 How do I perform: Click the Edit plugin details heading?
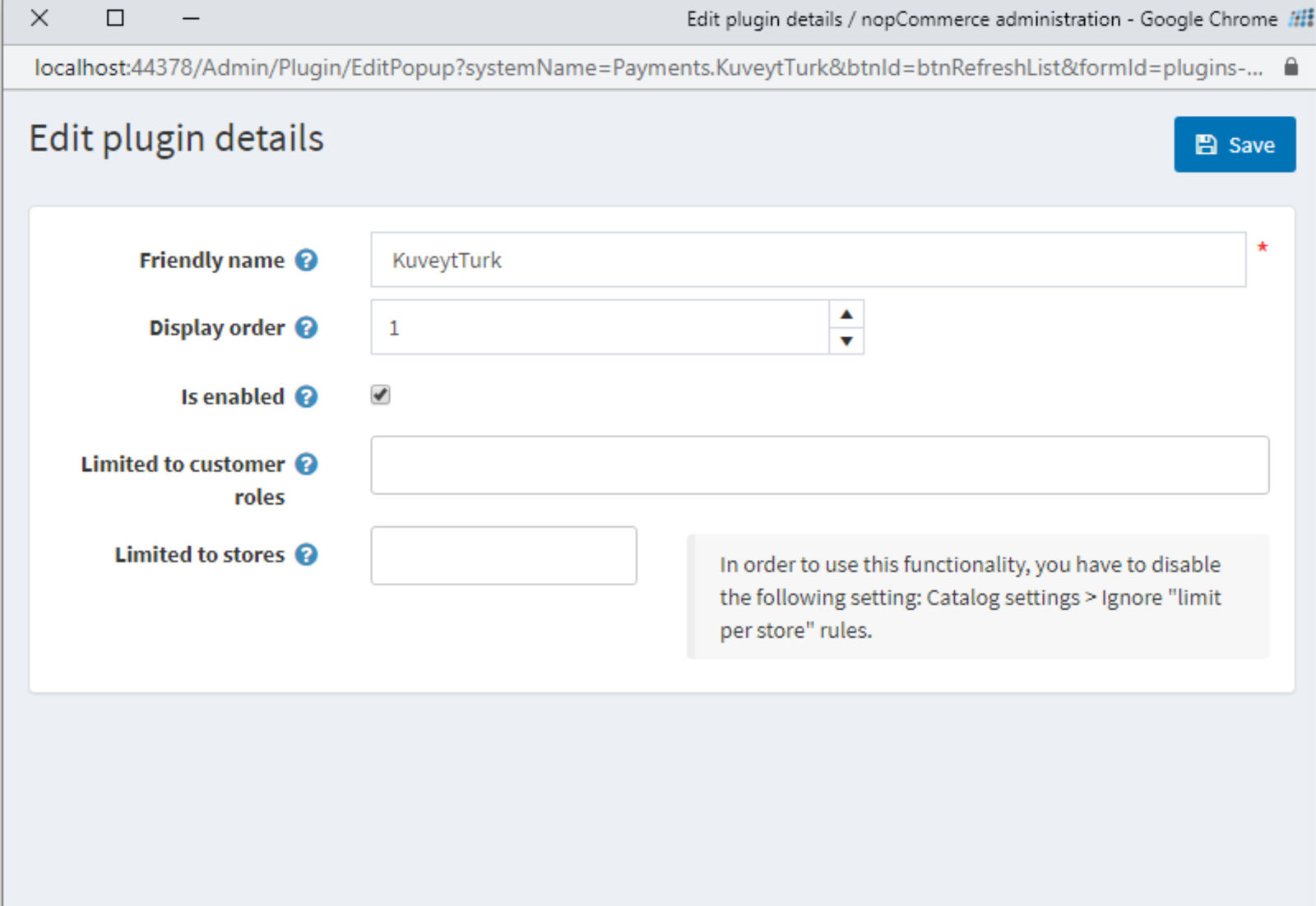point(177,138)
